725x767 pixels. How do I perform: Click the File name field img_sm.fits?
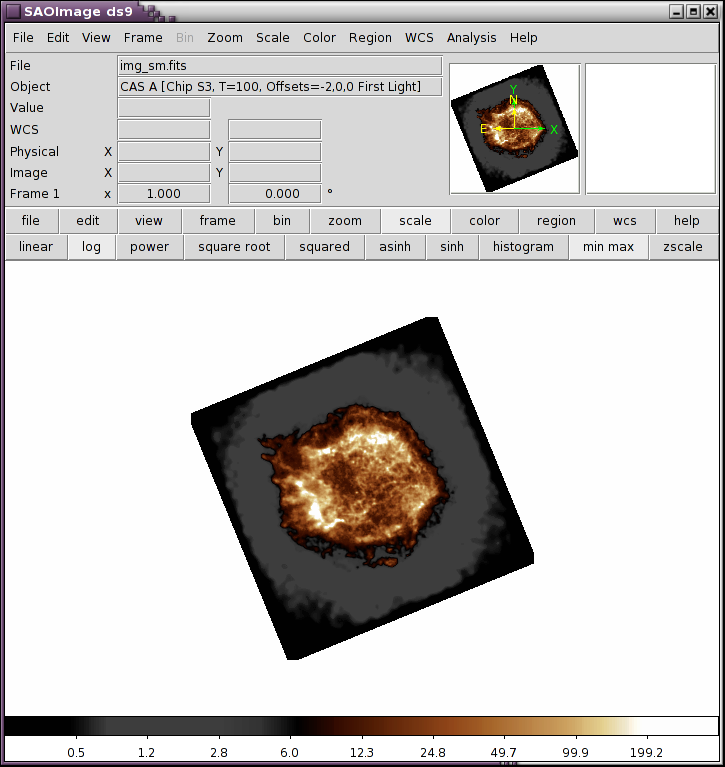pyautogui.click(x=279, y=66)
